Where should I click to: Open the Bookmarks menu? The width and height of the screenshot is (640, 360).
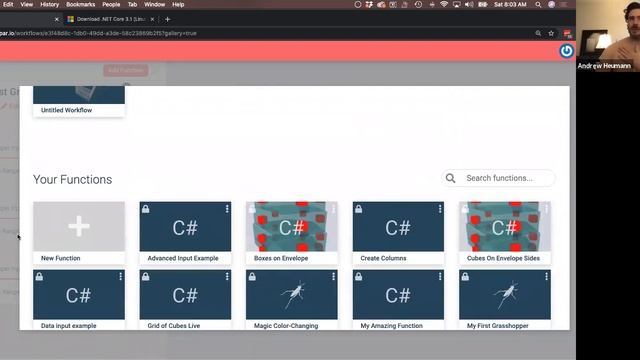point(80,4)
